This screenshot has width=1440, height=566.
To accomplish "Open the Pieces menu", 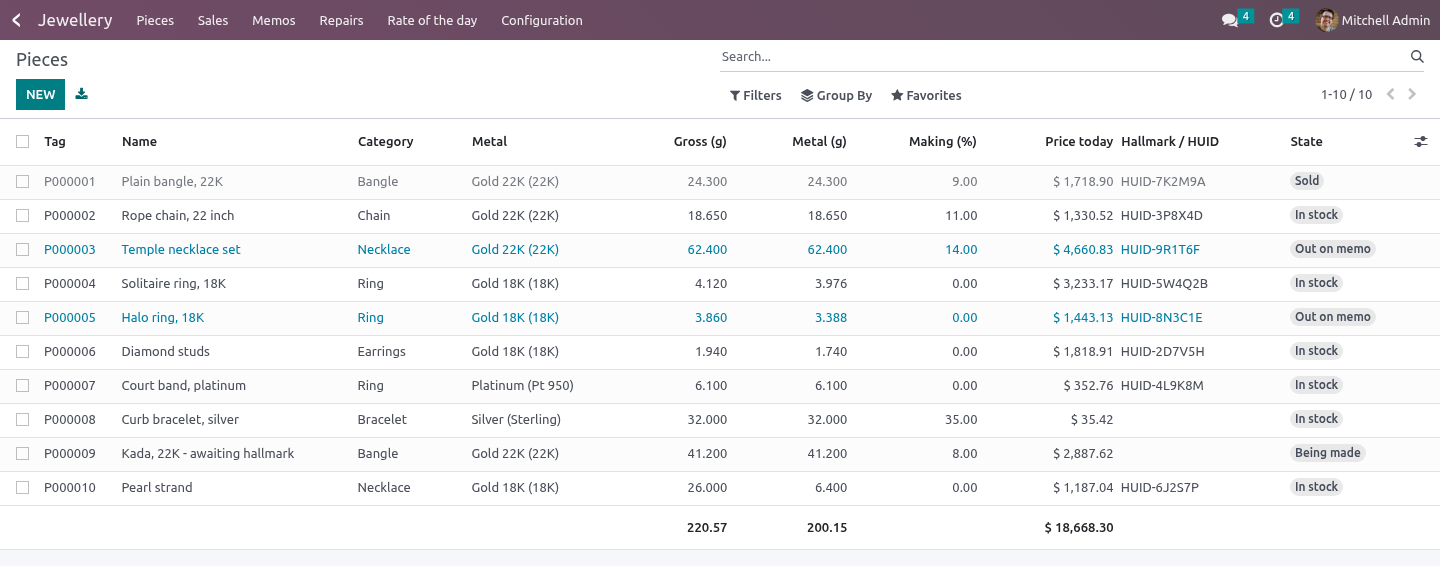I will tap(155, 20).
